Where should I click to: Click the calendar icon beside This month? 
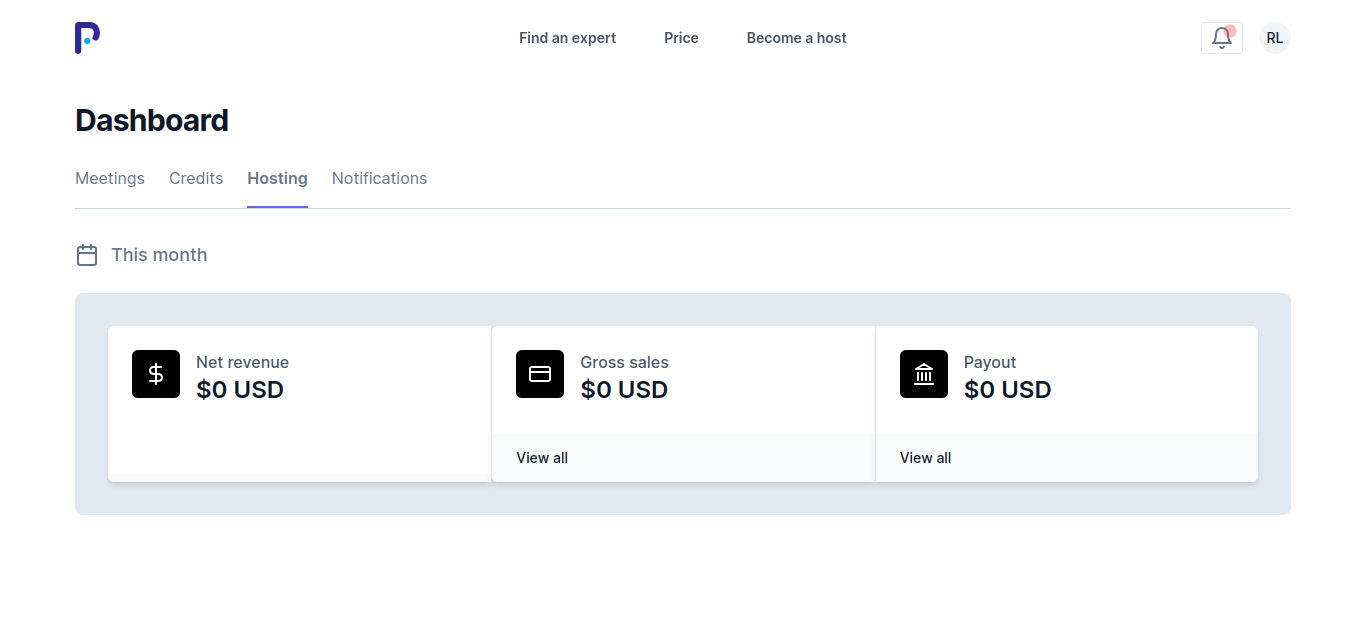tap(87, 255)
